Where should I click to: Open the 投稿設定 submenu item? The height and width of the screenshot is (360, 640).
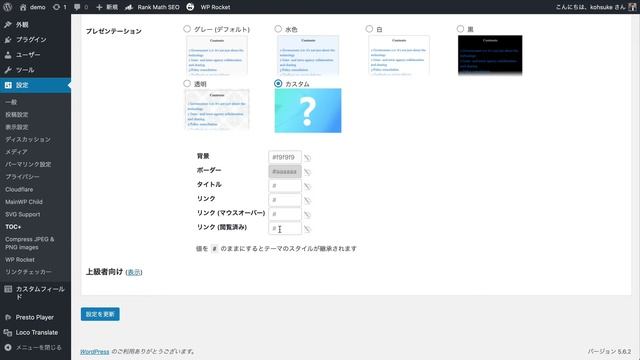[17, 115]
